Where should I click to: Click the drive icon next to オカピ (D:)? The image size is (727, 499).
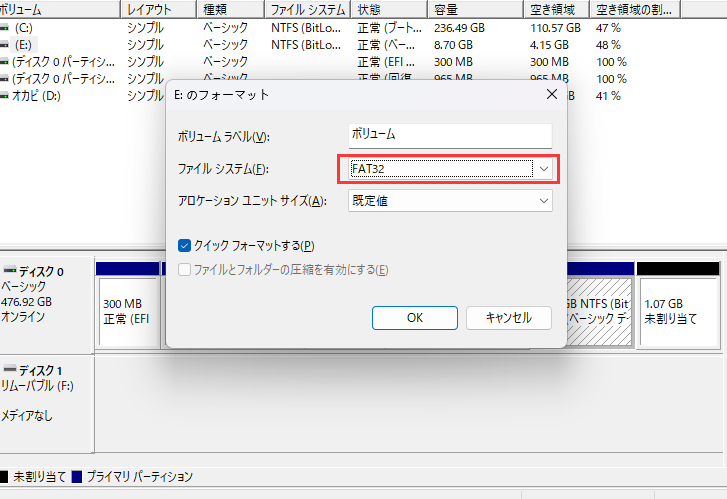[x=4, y=96]
